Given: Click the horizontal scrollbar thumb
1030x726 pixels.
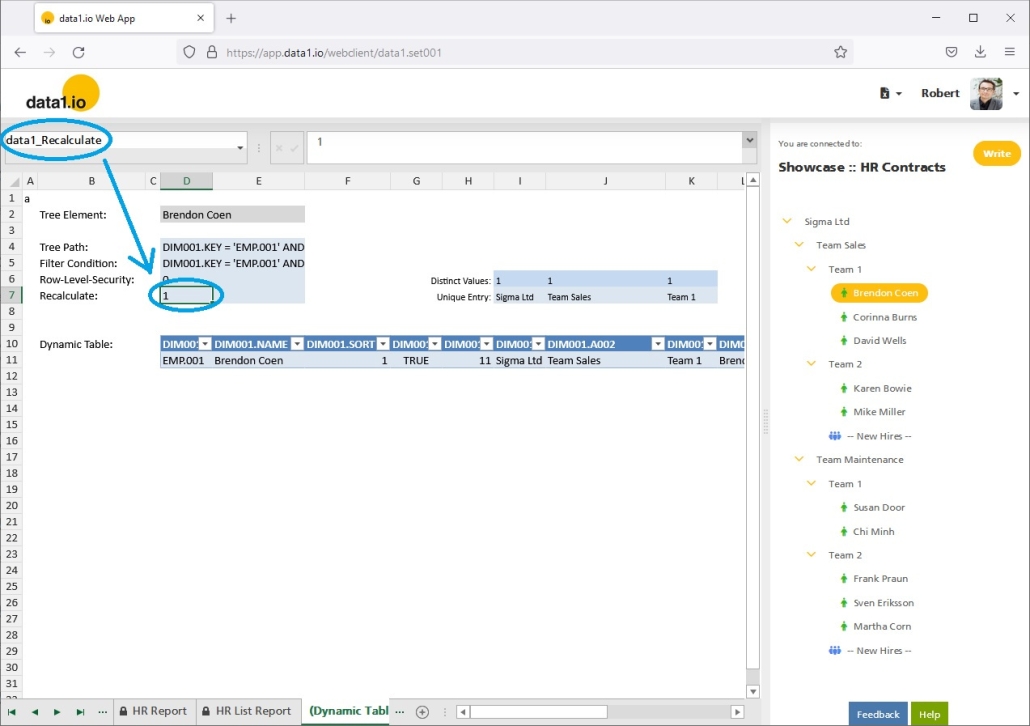Looking at the screenshot, I should pyautogui.click(x=539, y=712).
